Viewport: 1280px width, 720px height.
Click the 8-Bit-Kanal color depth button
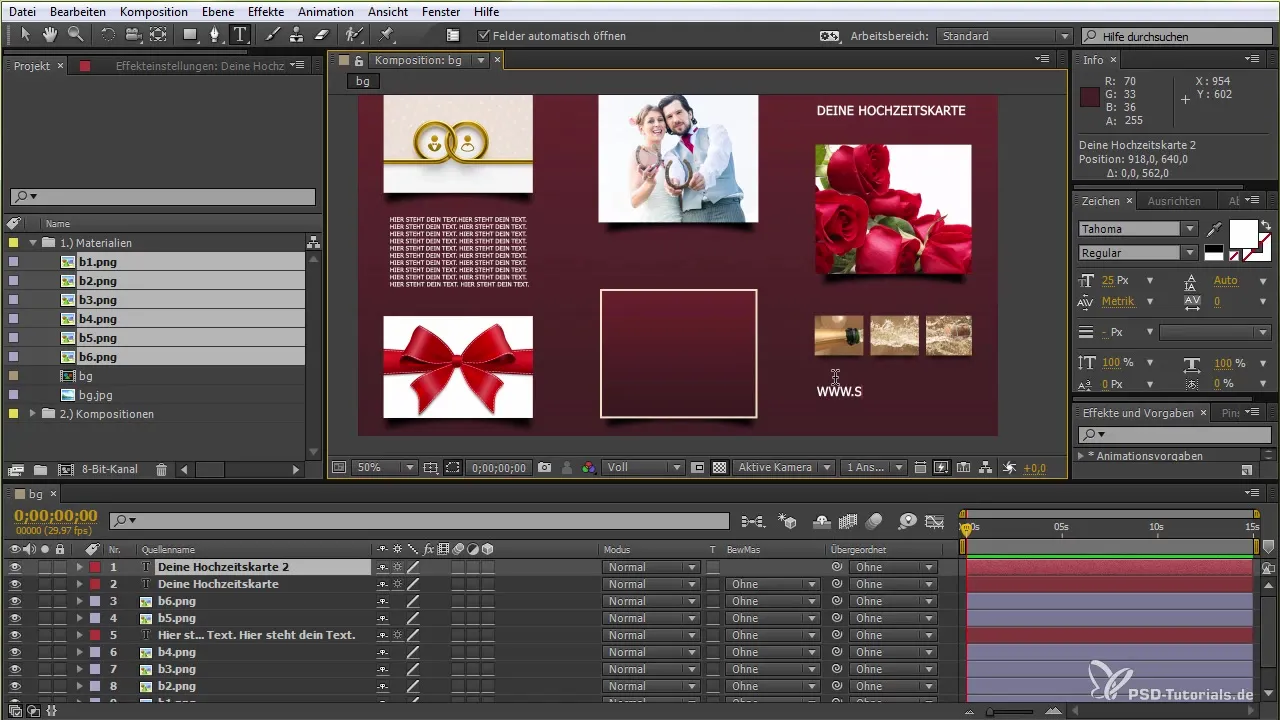111,469
